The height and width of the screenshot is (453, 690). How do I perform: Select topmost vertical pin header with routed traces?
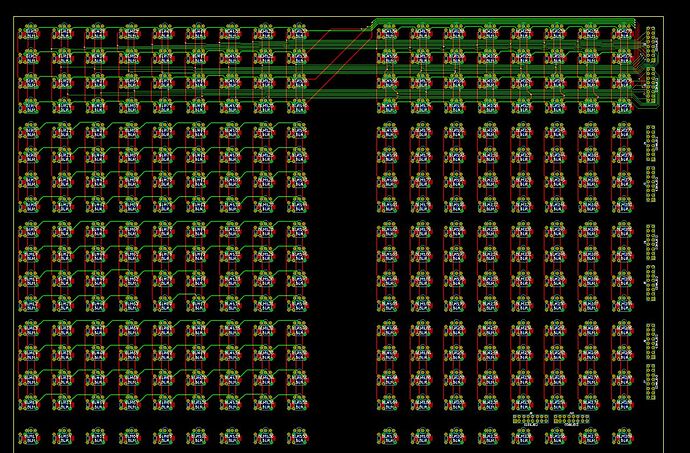coord(650,44)
